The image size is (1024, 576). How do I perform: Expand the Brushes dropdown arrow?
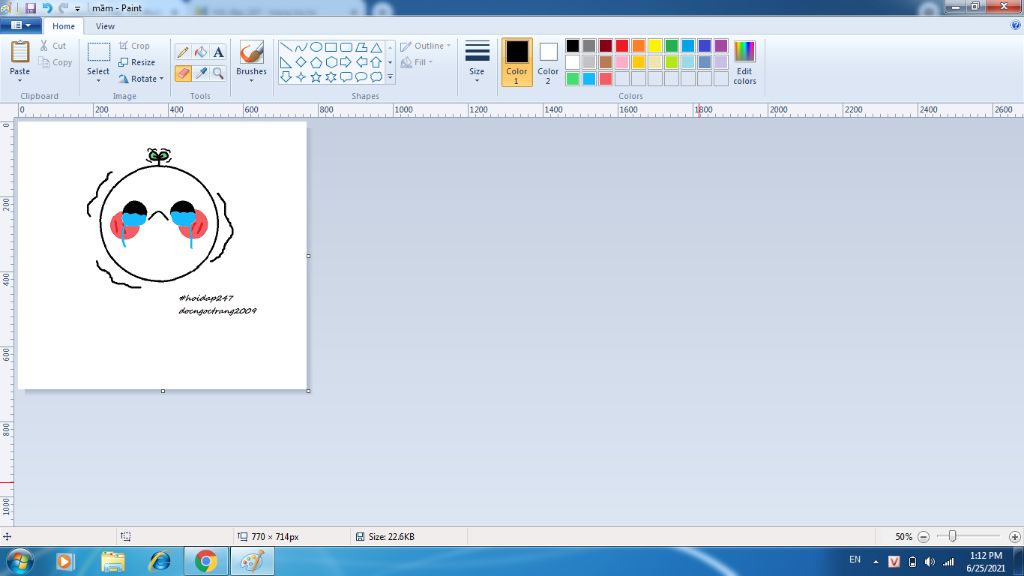point(251,80)
